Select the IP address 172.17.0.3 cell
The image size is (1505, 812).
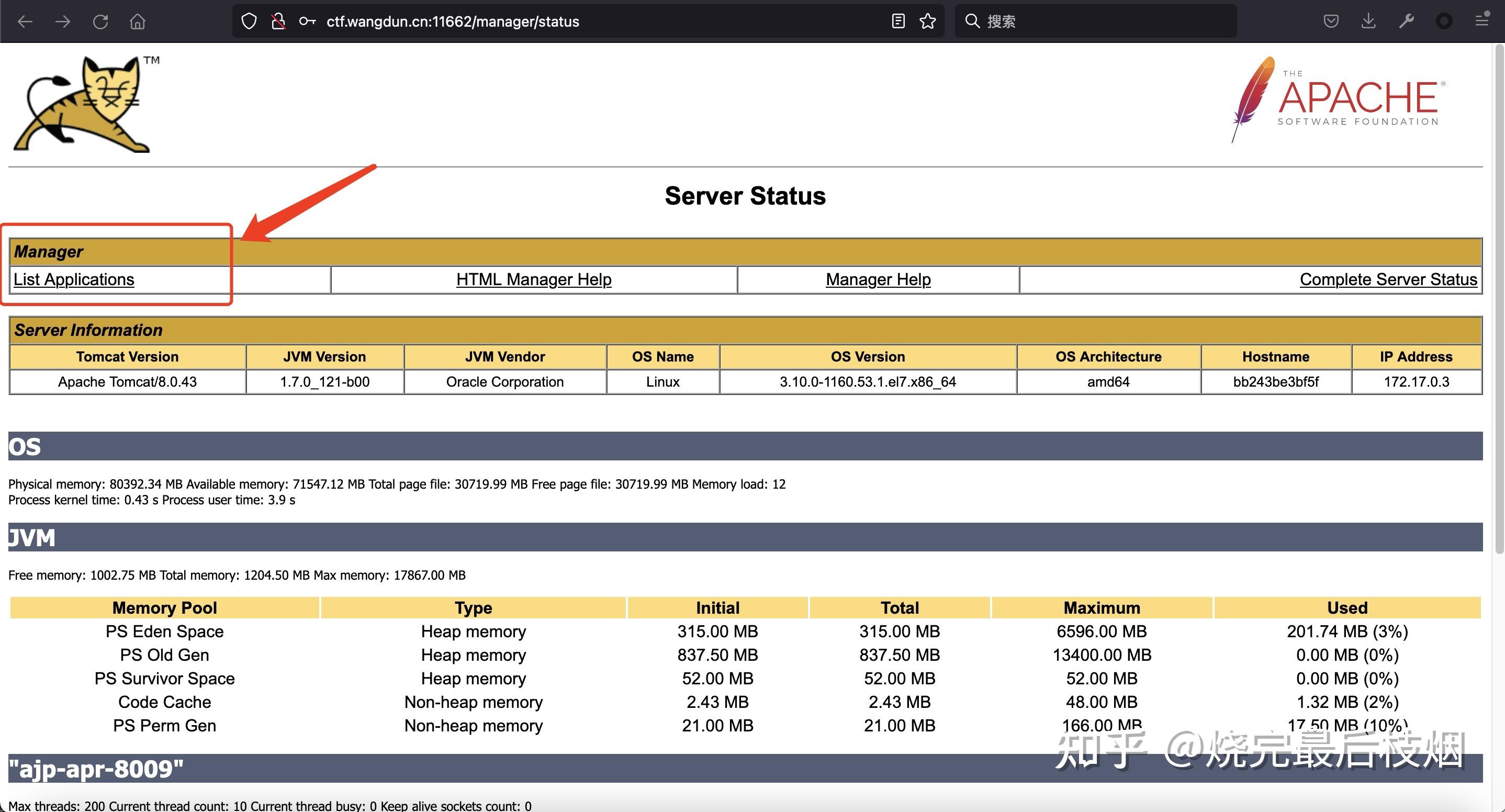(x=1416, y=382)
